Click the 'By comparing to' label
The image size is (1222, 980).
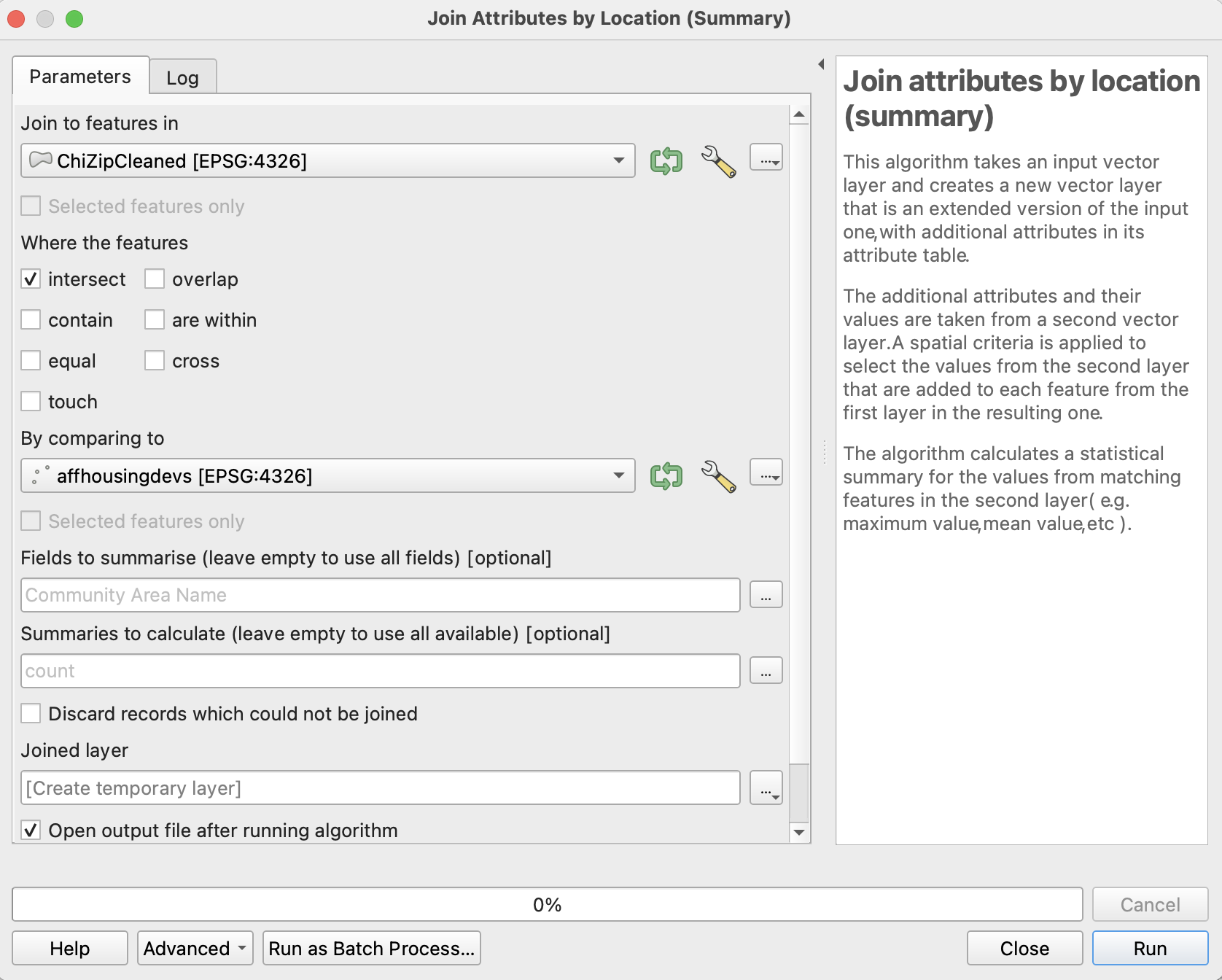click(93, 438)
